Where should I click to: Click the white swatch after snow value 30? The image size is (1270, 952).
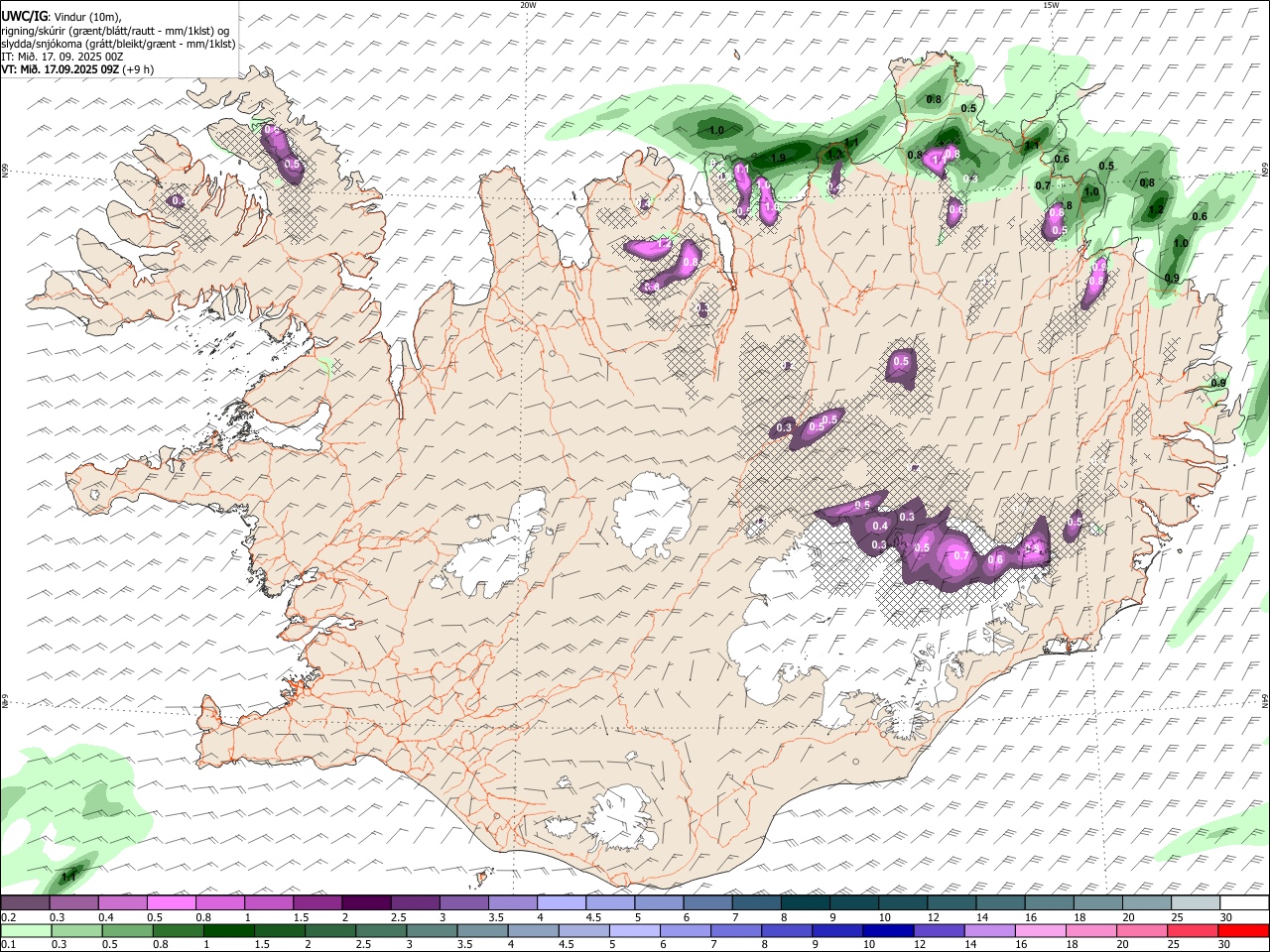pyautogui.click(x=1243, y=903)
